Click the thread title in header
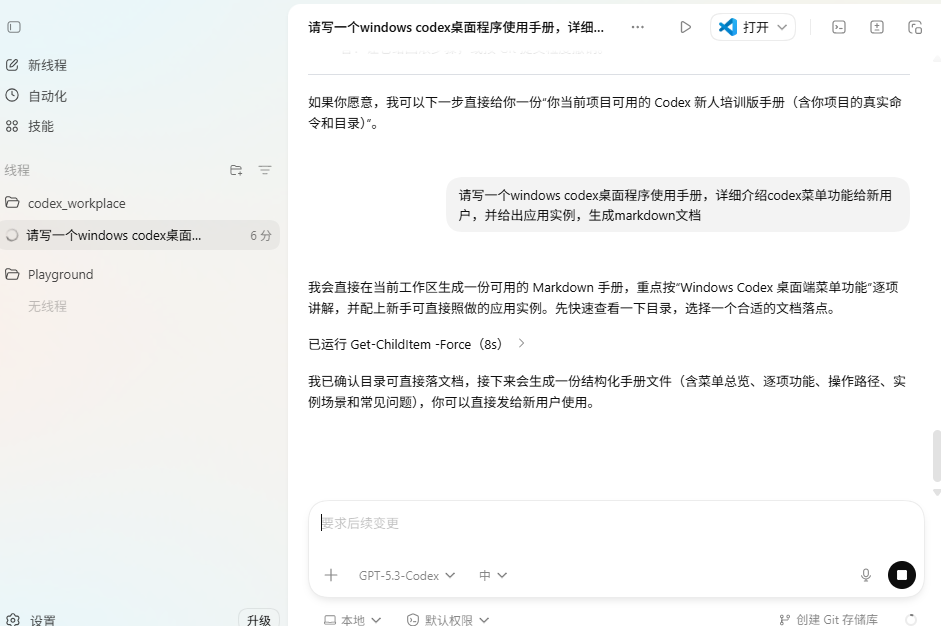The height and width of the screenshot is (626, 941). tap(456, 27)
